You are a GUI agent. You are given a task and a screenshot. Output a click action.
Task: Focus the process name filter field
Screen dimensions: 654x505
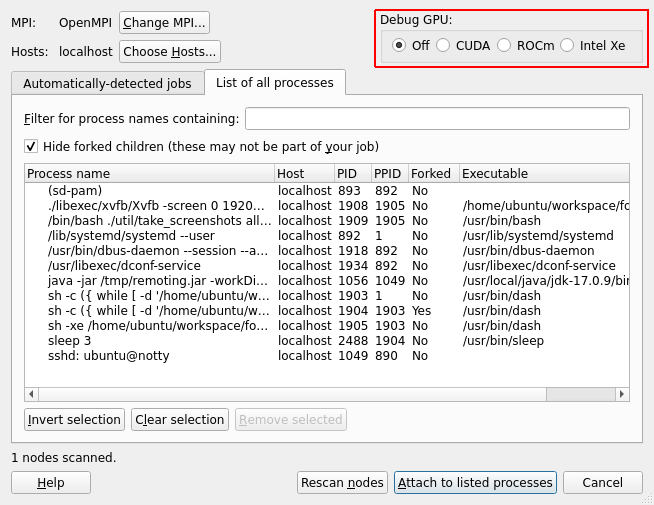(437, 118)
